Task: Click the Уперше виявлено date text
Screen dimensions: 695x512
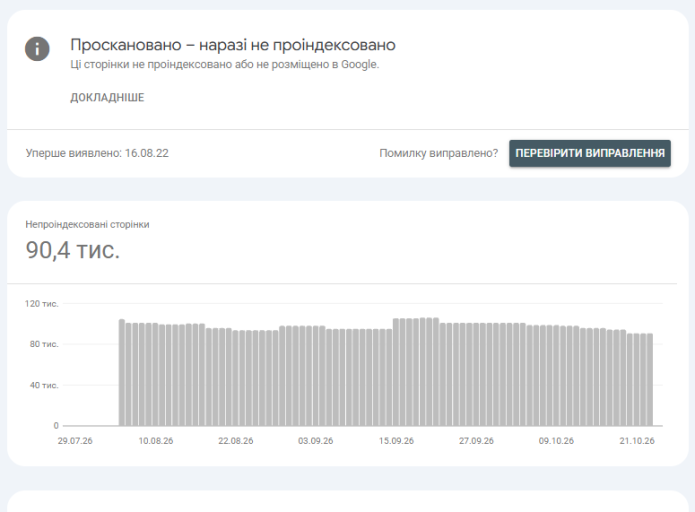Action: coord(97,153)
